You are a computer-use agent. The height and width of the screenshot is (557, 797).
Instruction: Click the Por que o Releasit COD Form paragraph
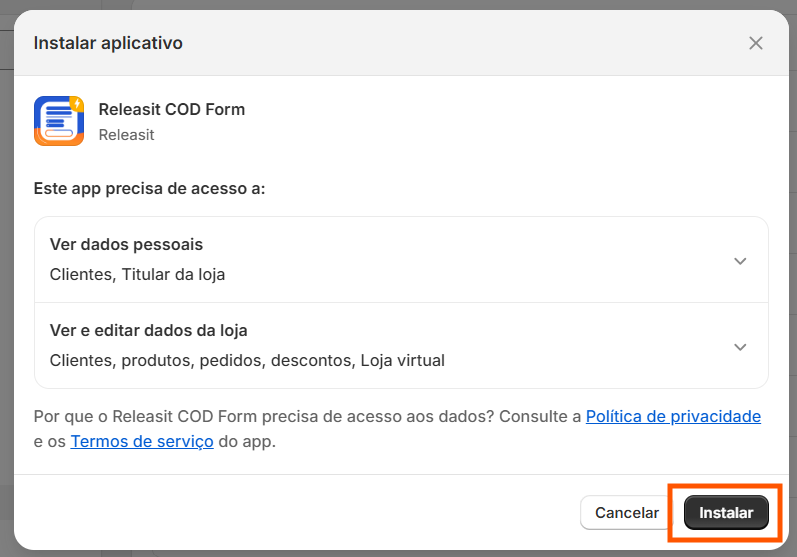397,429
